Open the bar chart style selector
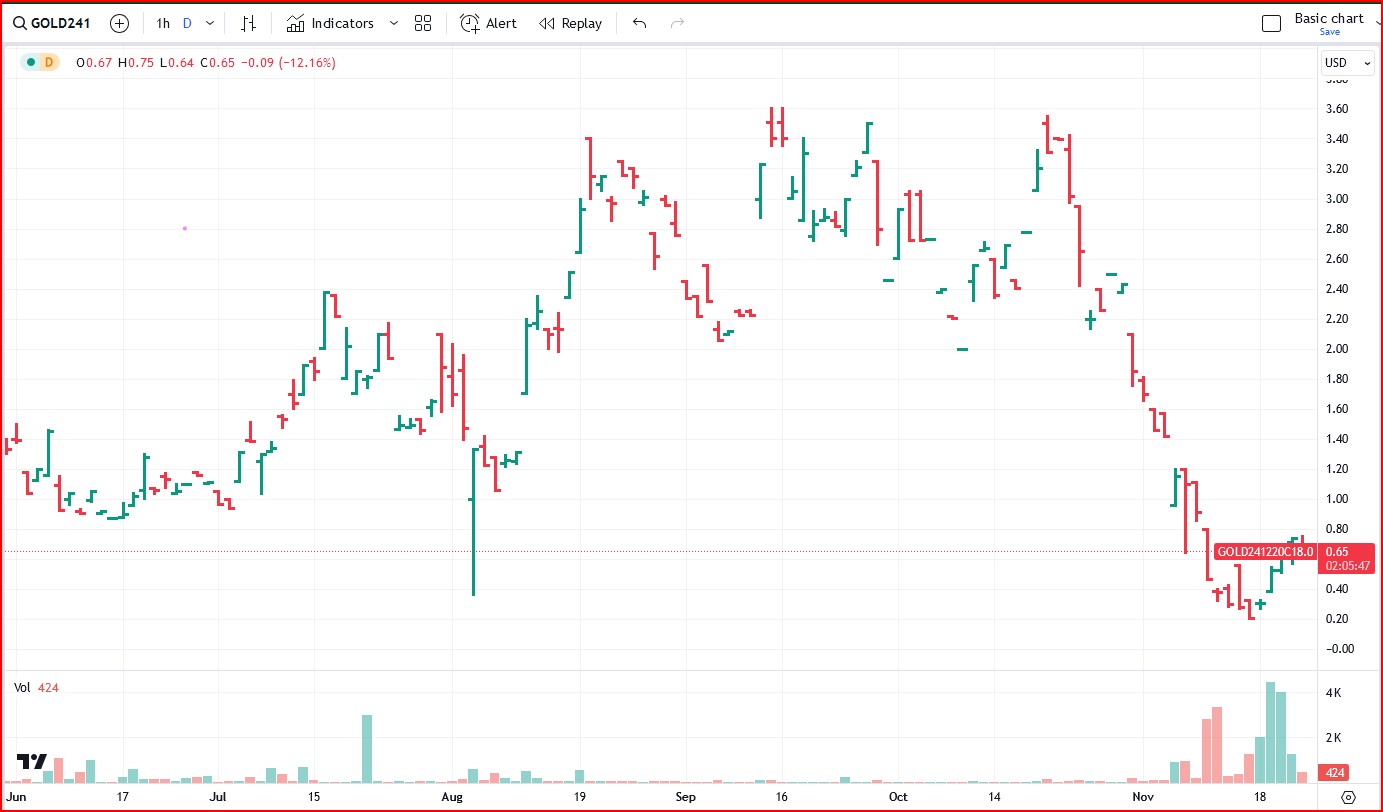 pos(249,23)
